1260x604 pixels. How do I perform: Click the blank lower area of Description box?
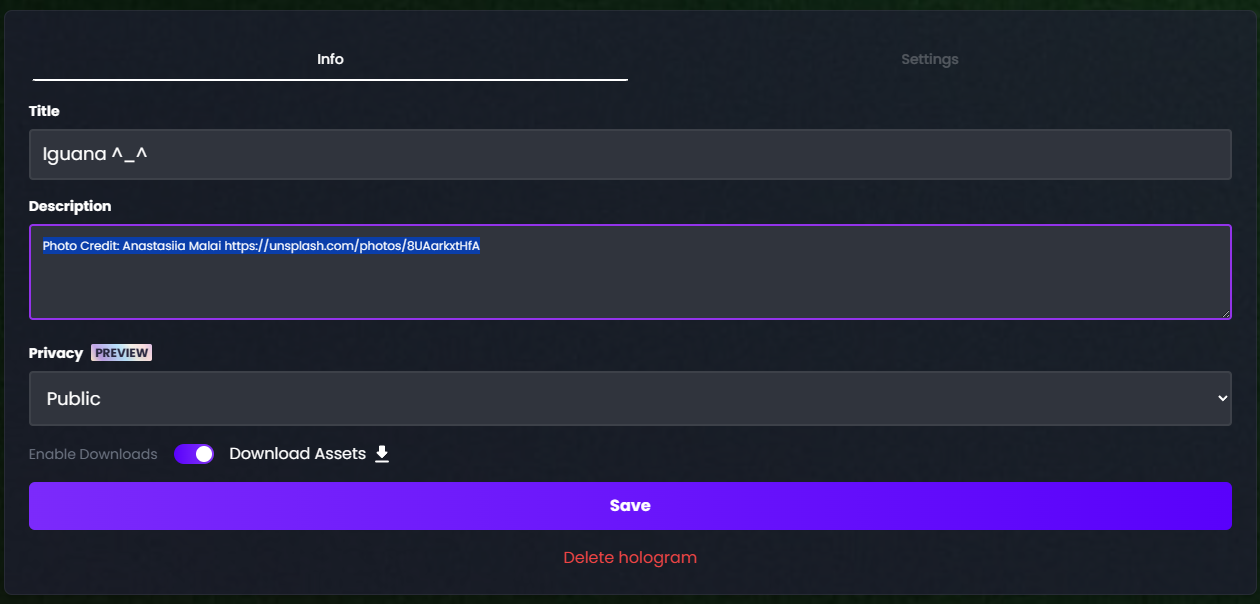tap(630, 290)
